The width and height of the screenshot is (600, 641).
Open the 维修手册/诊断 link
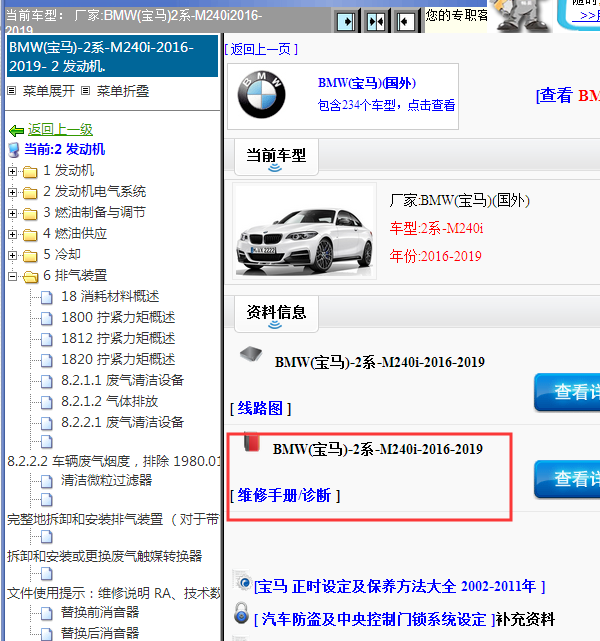(x=285, y=496)
